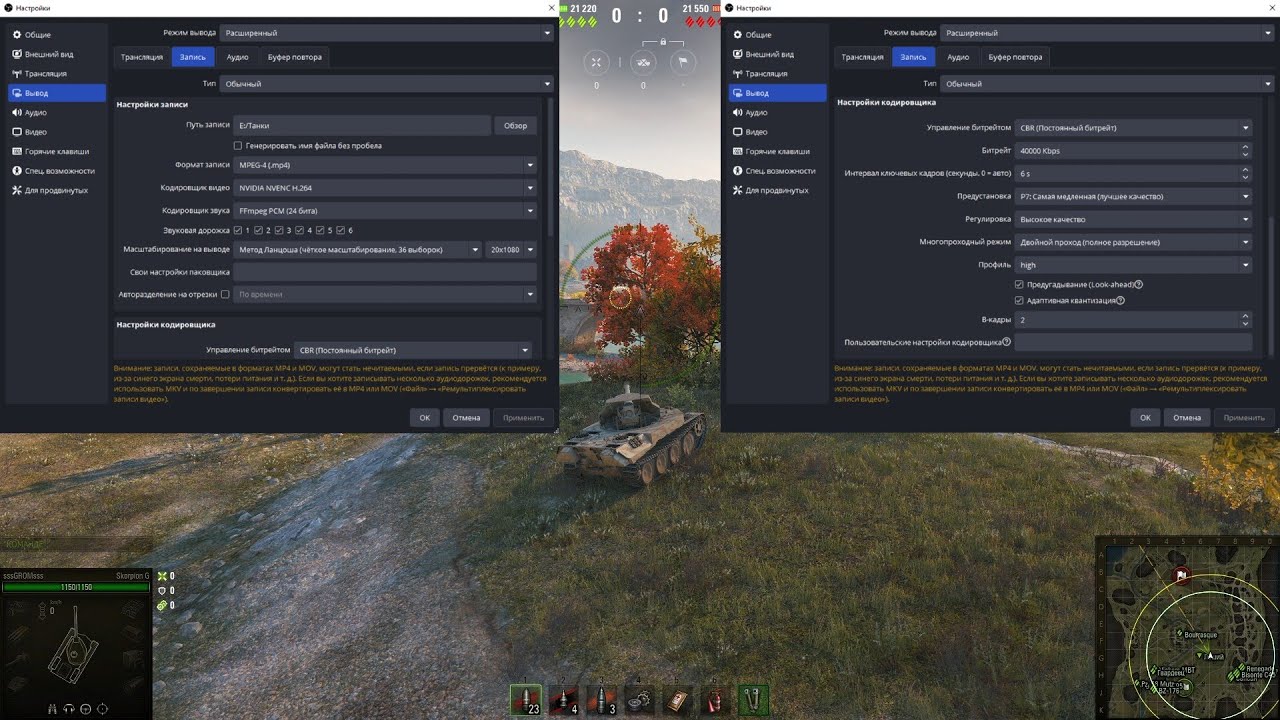Click Обзор button for recording path
1280x720 pixels.
515,125
